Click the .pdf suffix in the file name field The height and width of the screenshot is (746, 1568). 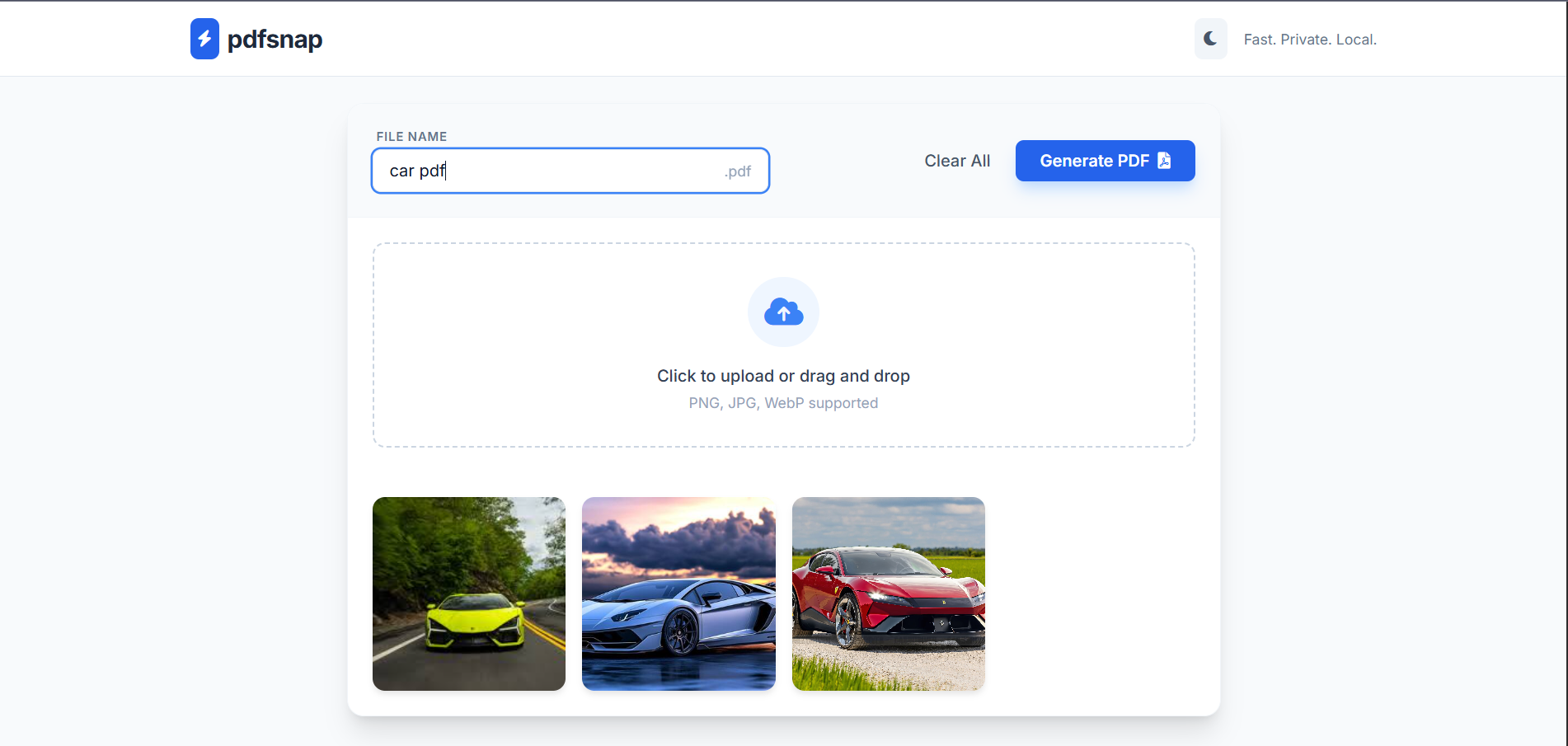coord(738,171)
